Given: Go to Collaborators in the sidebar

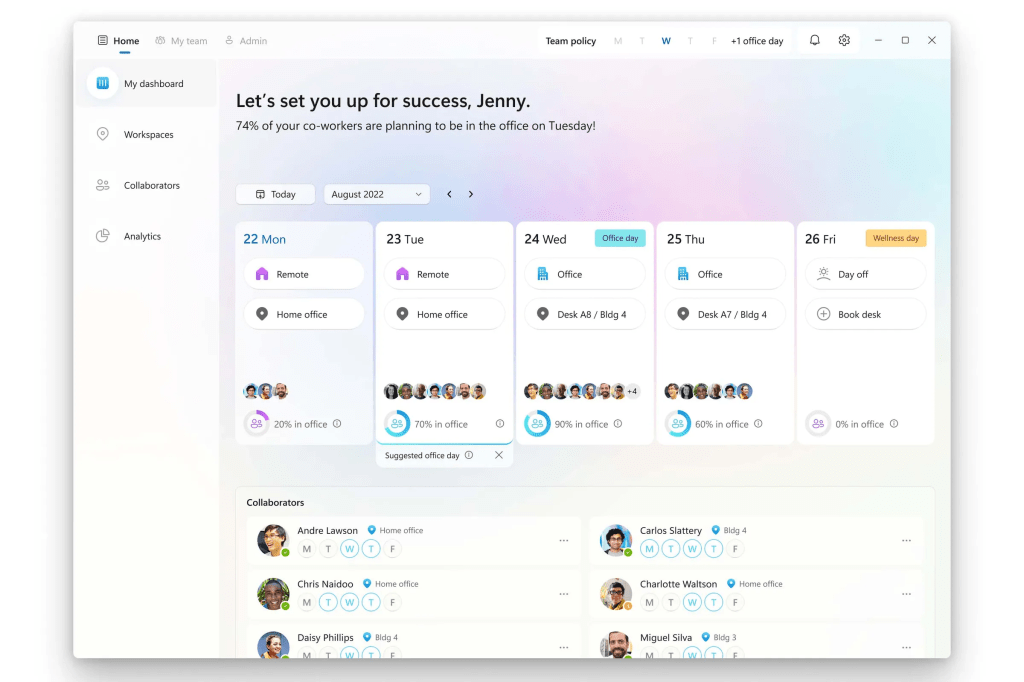Looking at the screenshot, I should (151, 186).
